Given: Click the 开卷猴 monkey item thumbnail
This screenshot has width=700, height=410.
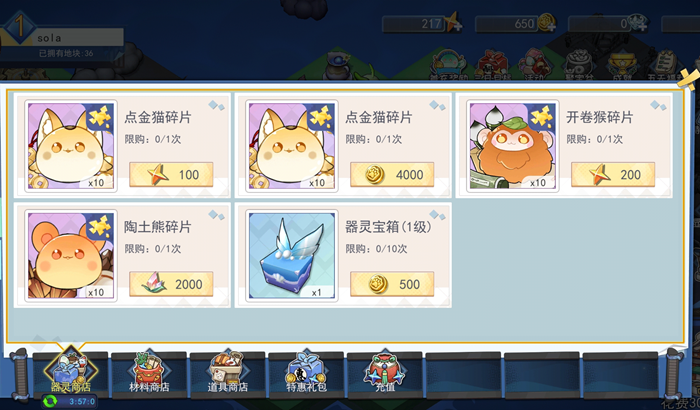Looking at the screenshot, I should (x=512, y=146).
